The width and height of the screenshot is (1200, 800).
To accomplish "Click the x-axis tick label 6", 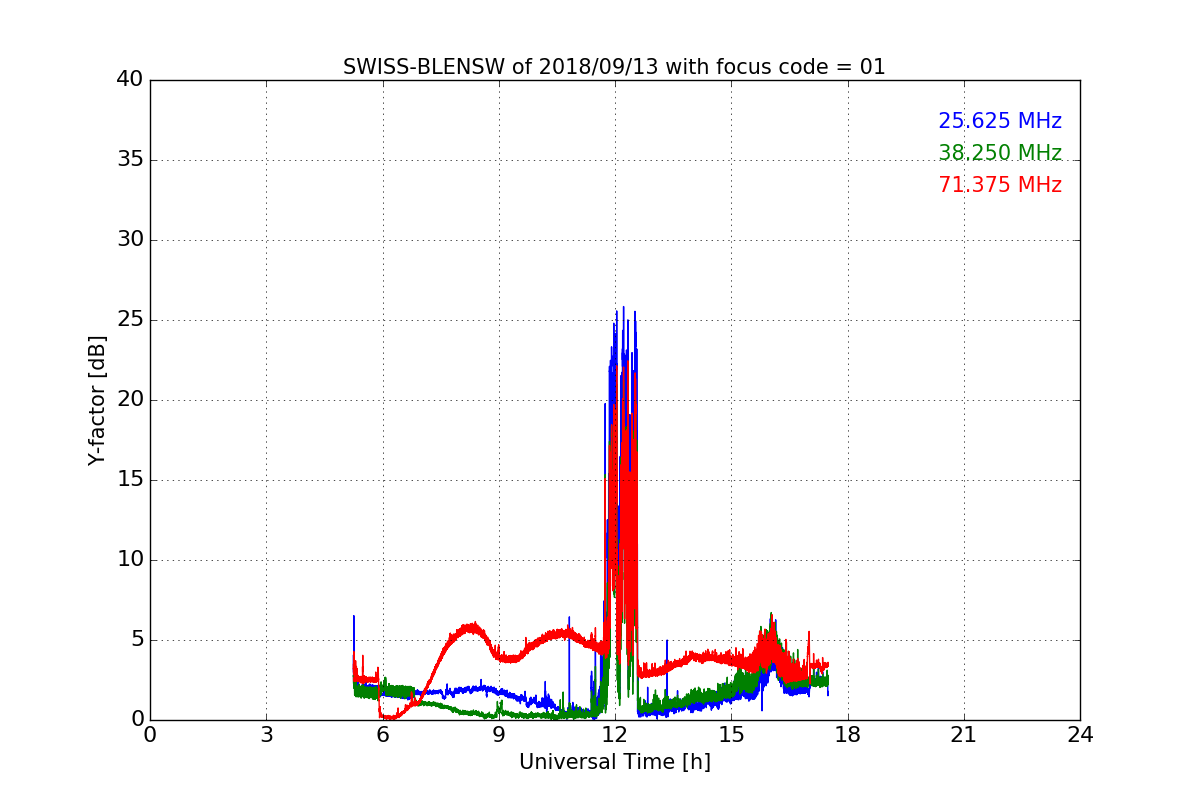I will click(382, 735).
